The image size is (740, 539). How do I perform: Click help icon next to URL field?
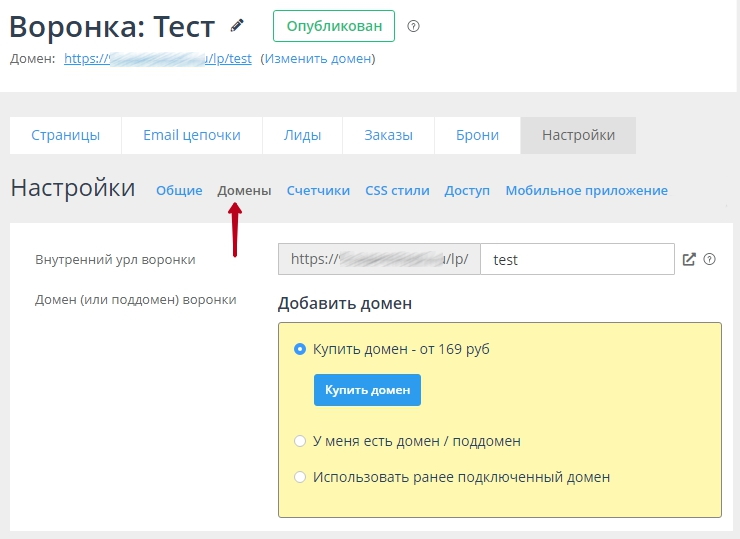click(710, 259)
